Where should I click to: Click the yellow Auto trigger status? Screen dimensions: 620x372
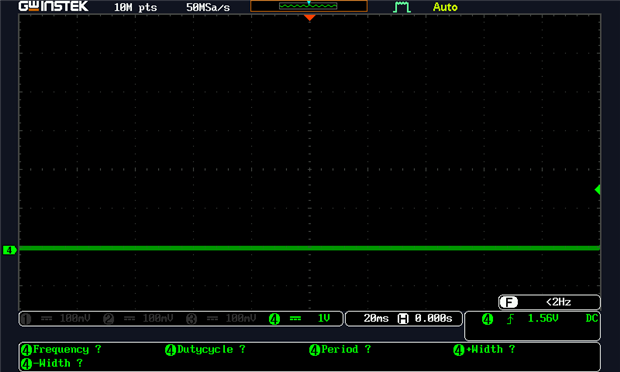point(445,7)
